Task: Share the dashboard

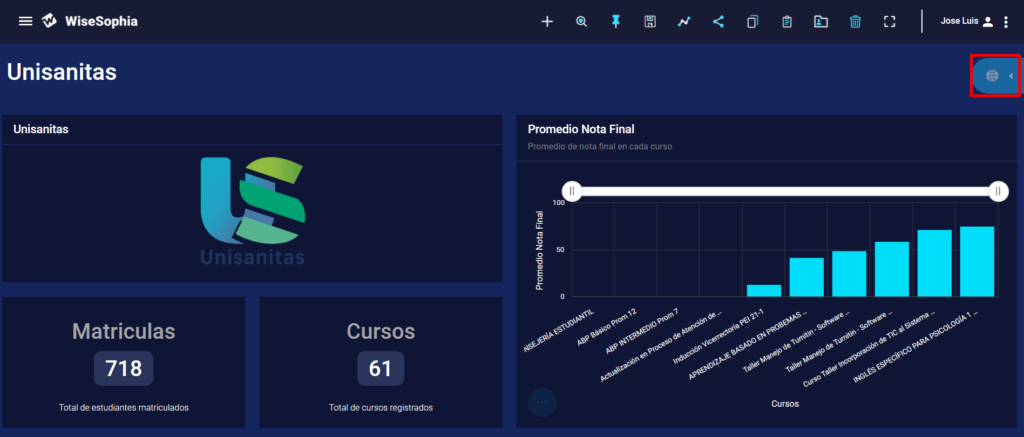Action: [x=718, y=22]
